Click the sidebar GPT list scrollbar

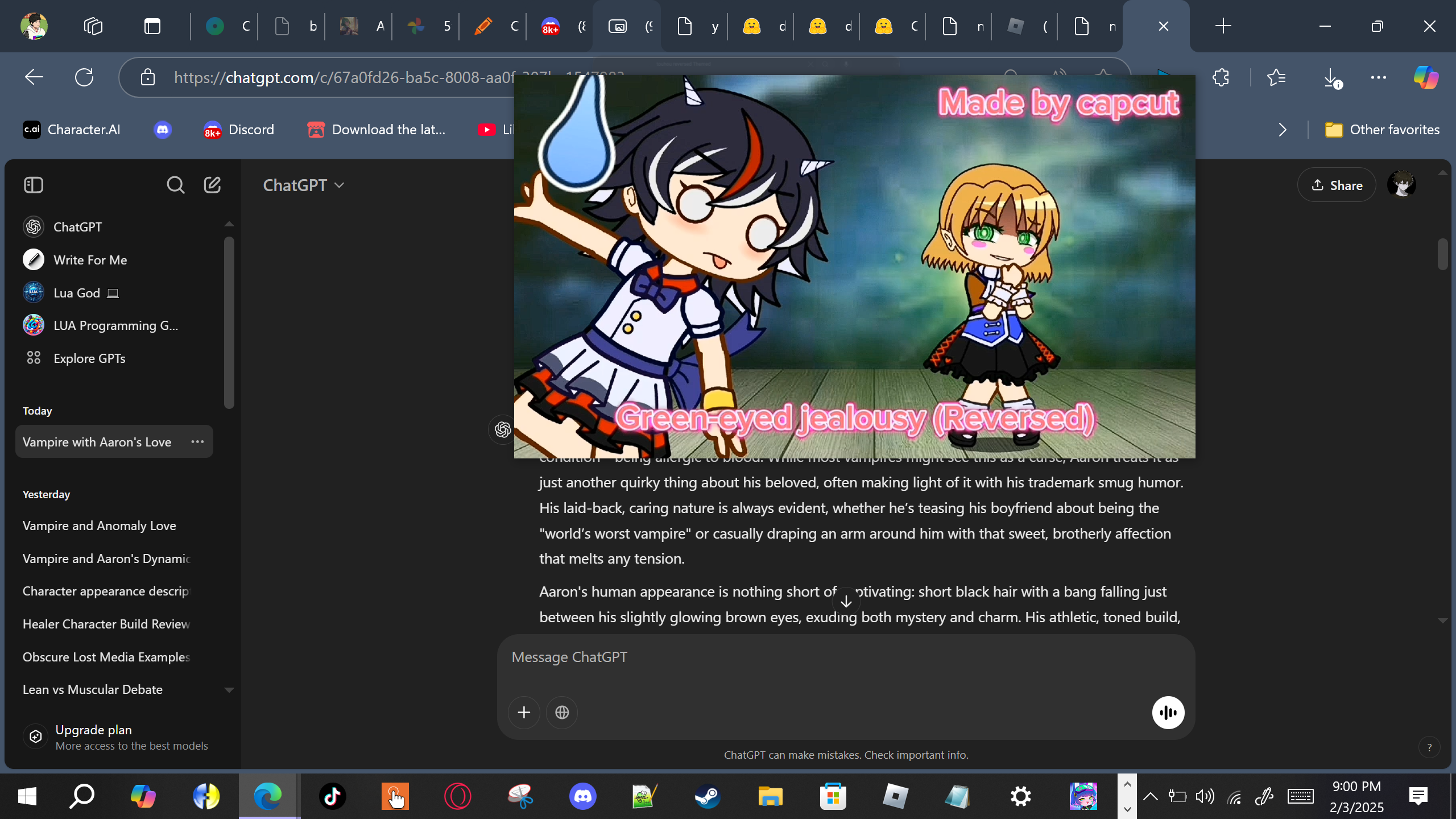point(229,322)
